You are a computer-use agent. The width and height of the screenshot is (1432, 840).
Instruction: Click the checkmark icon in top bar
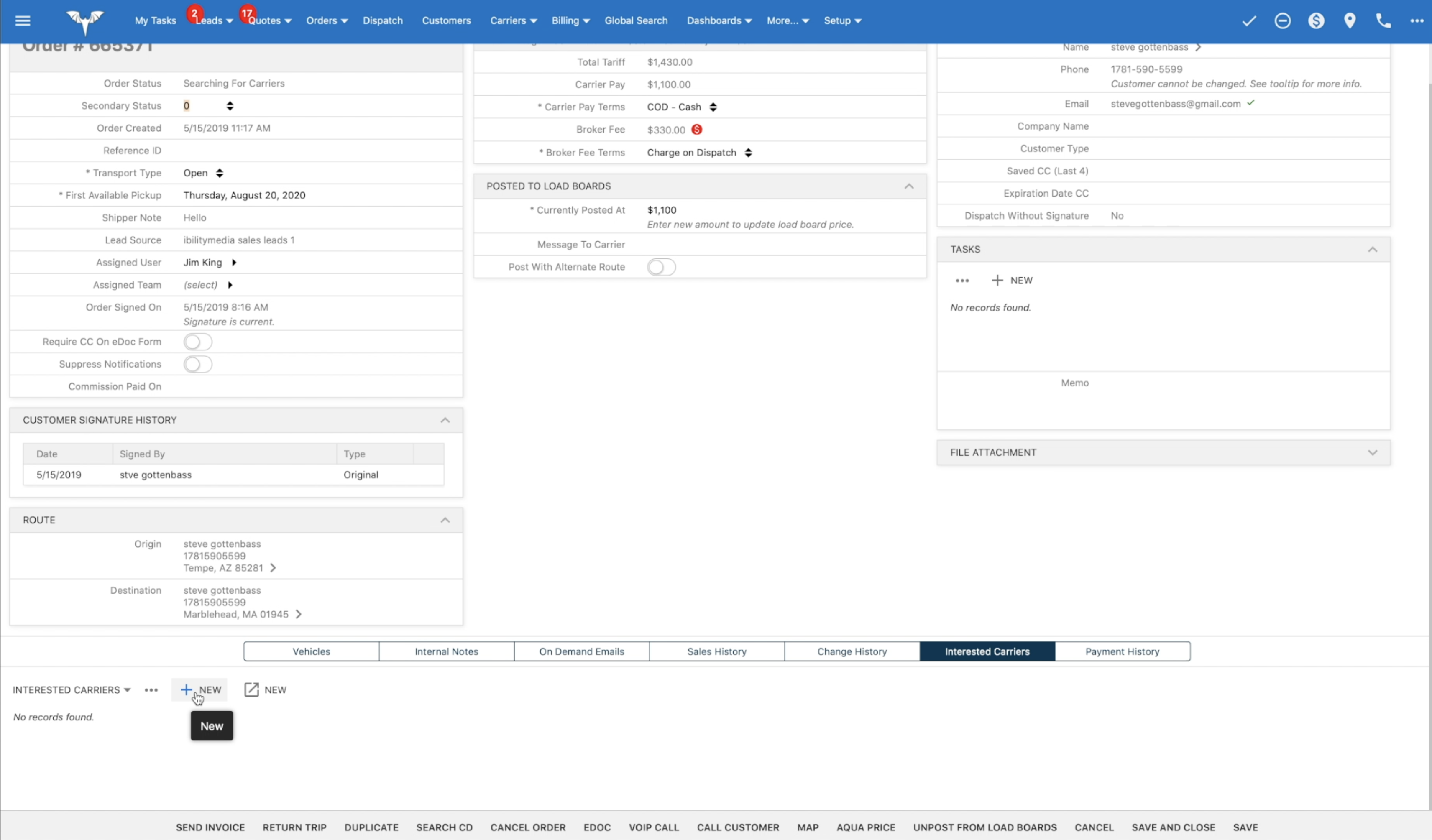(x=1248, y=21)
